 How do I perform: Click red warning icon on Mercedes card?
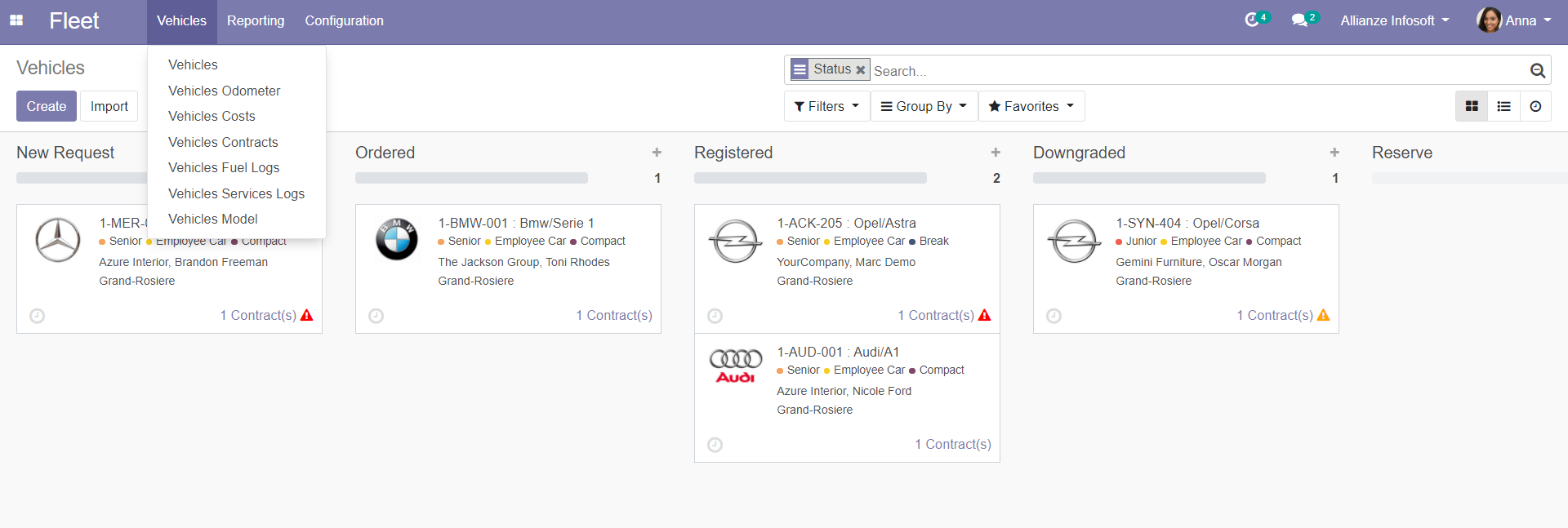[x=307, y=315]
